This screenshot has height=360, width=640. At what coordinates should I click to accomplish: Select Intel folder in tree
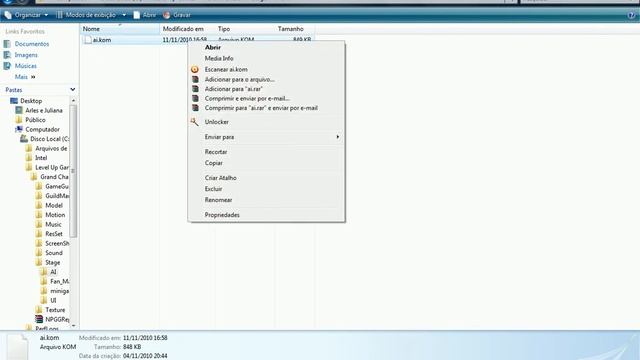41,158
